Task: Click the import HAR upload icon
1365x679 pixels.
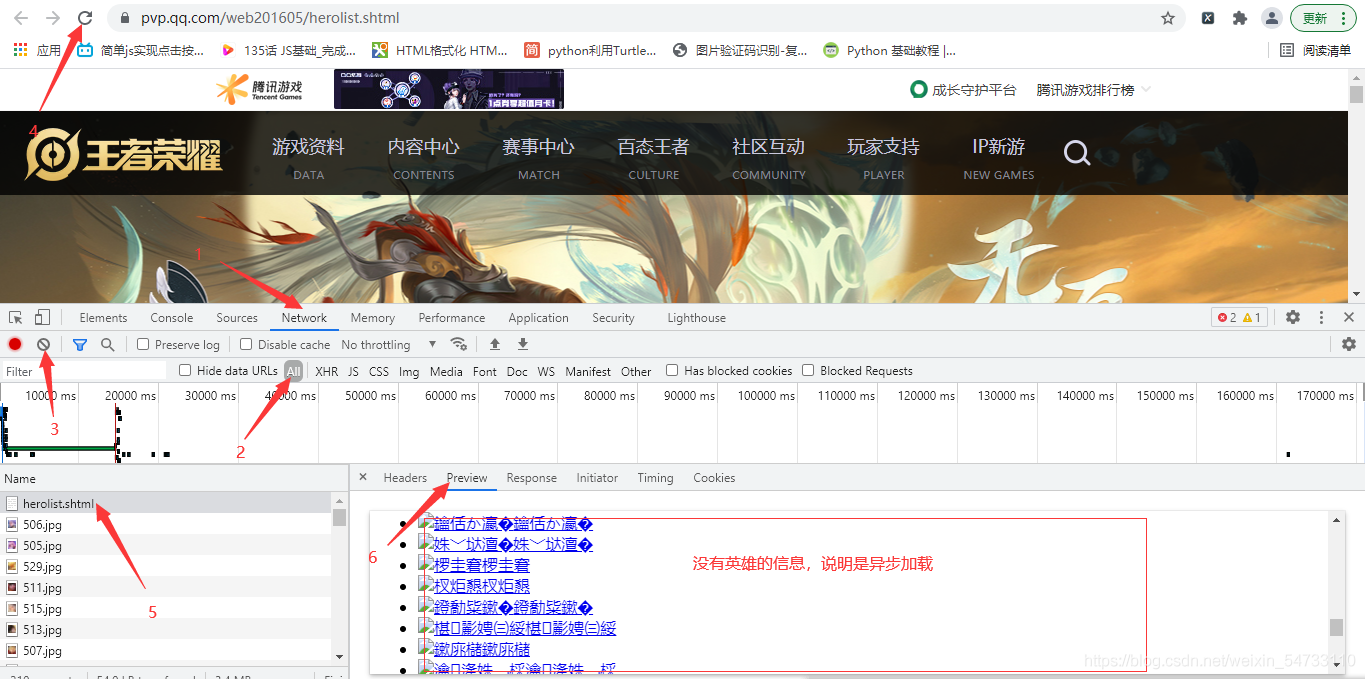Action: [494, 344]
